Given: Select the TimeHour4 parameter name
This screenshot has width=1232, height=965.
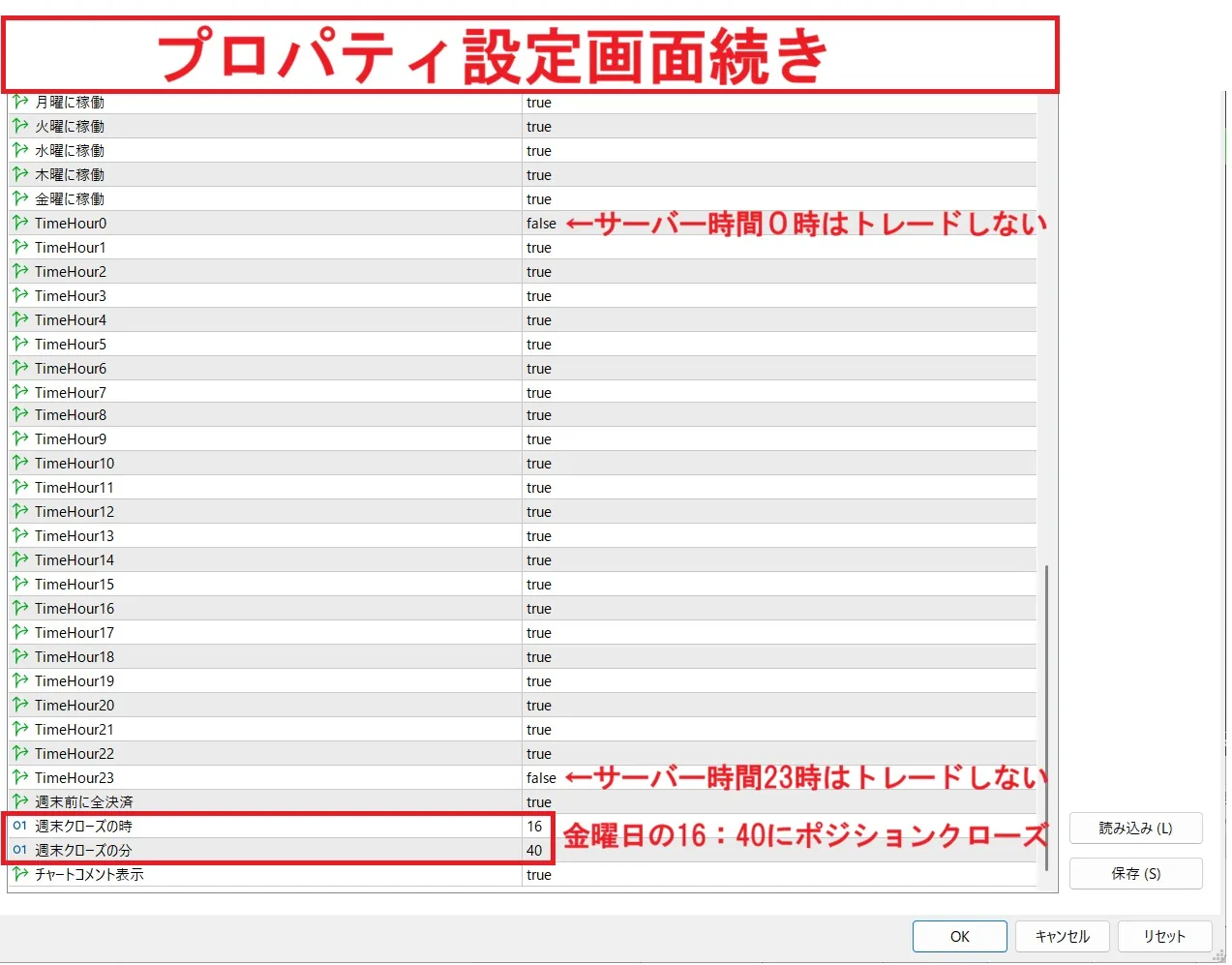Looking at the screenshot, I should coord(71,320).
